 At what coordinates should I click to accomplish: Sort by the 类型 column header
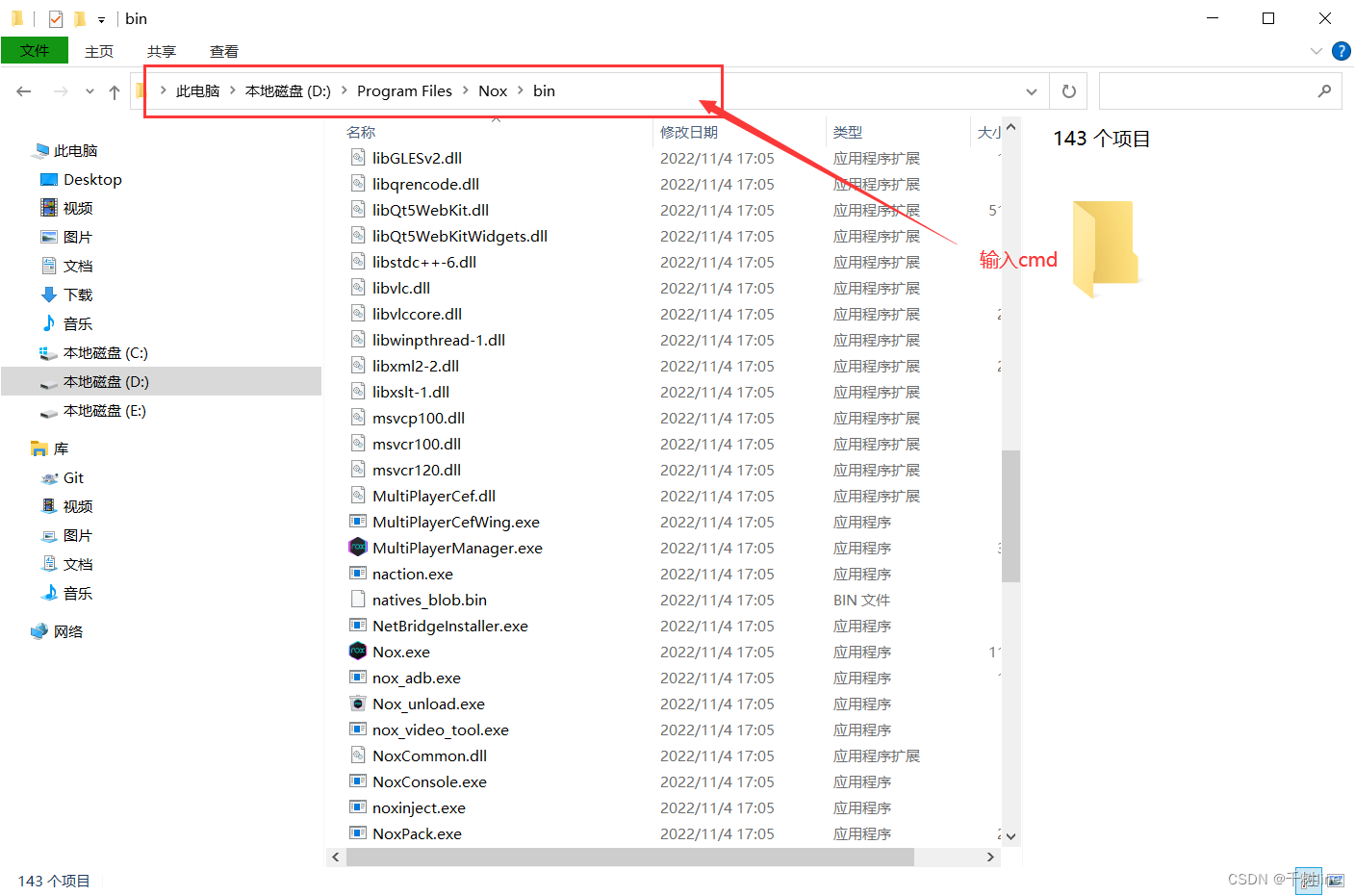click(x=848, y=132)
